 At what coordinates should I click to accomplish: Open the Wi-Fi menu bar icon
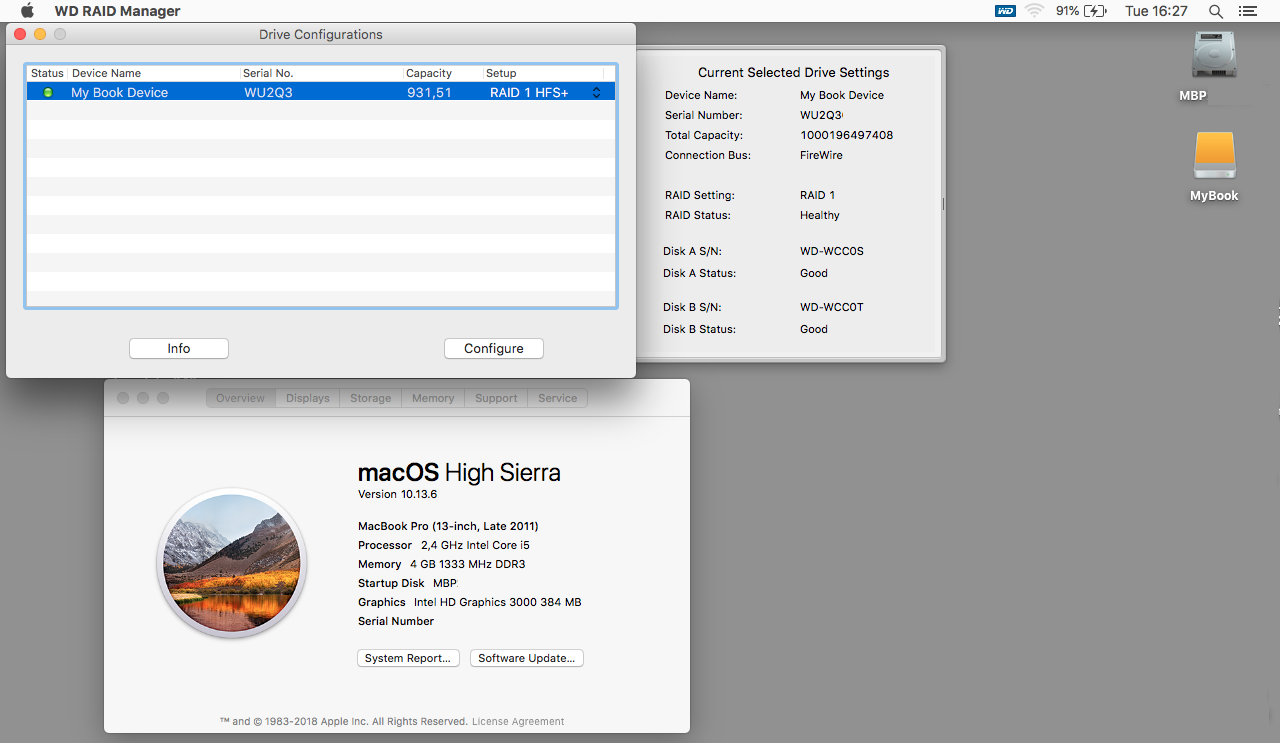(x=1034, y=11)
